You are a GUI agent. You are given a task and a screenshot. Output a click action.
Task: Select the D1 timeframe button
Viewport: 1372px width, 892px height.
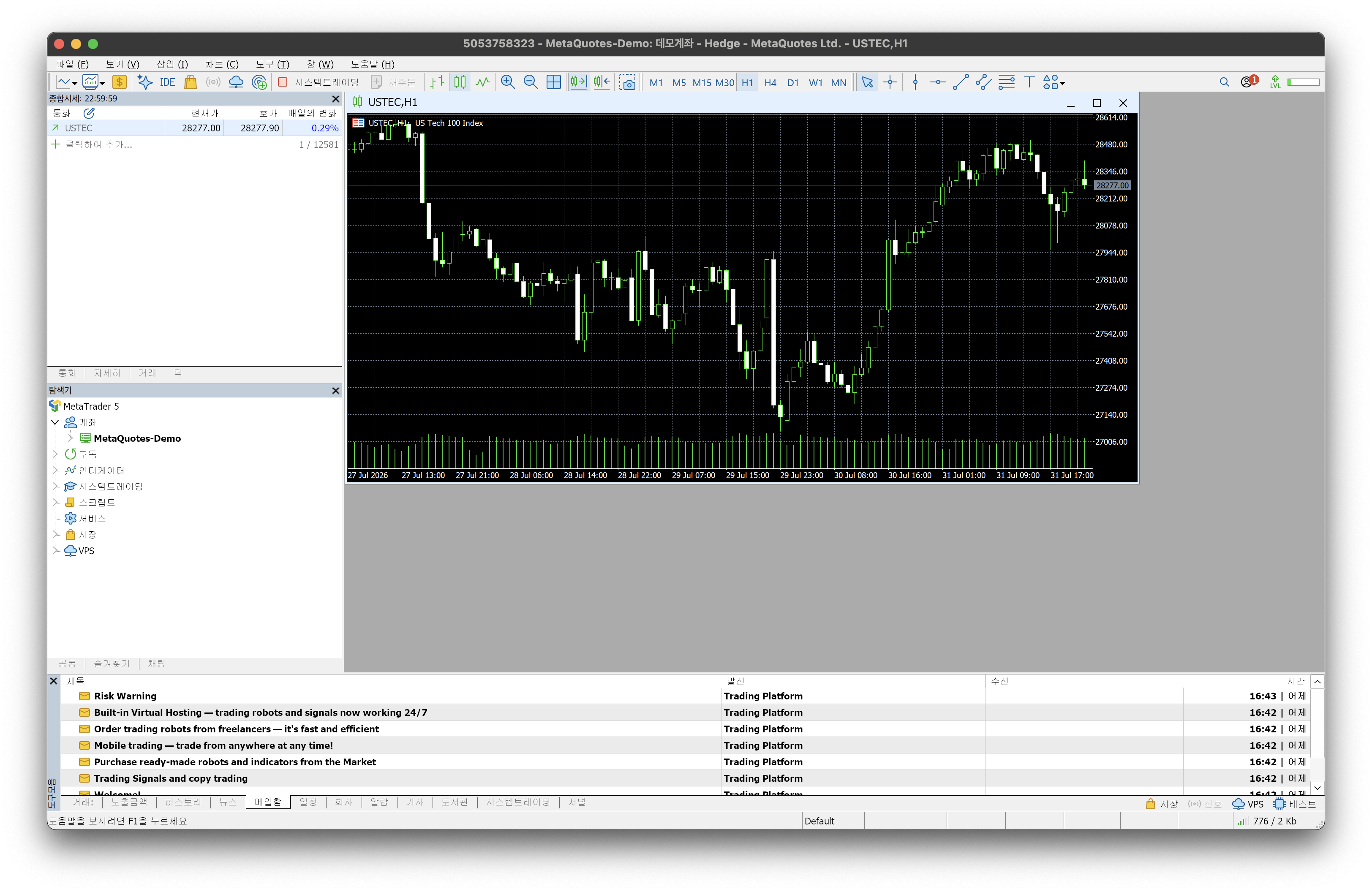792,83
